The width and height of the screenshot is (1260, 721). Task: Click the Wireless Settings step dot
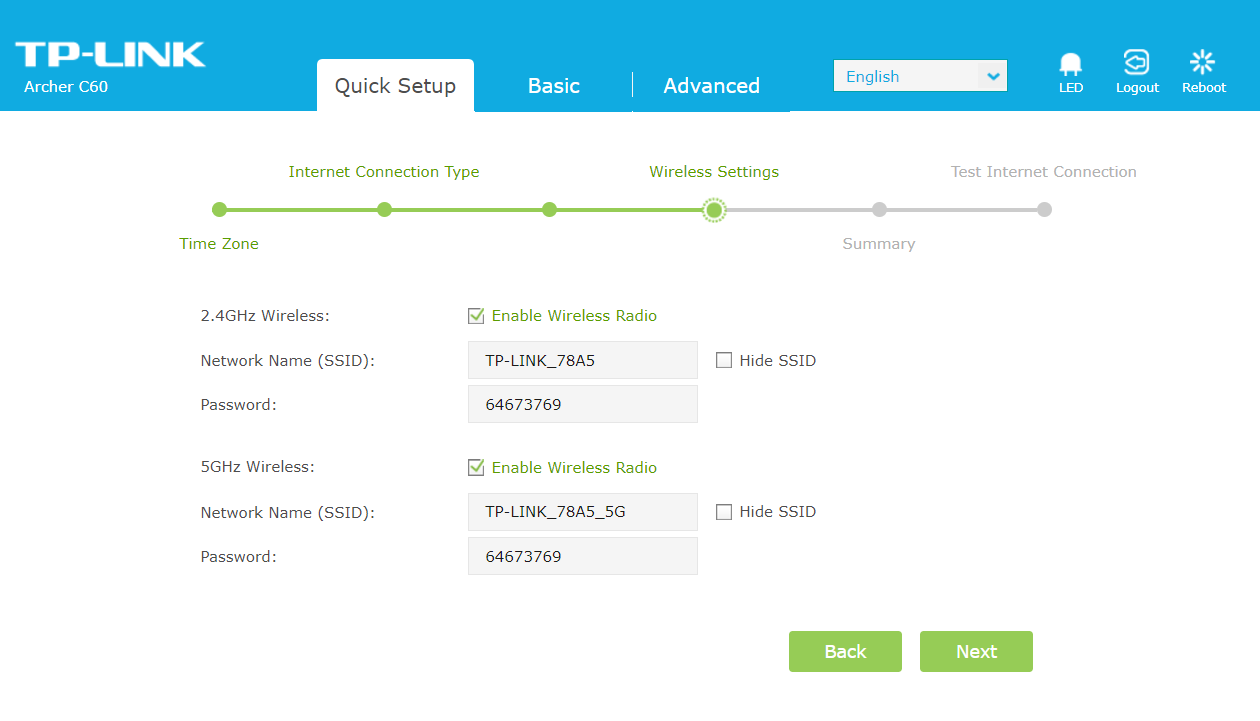coord(714,210)
